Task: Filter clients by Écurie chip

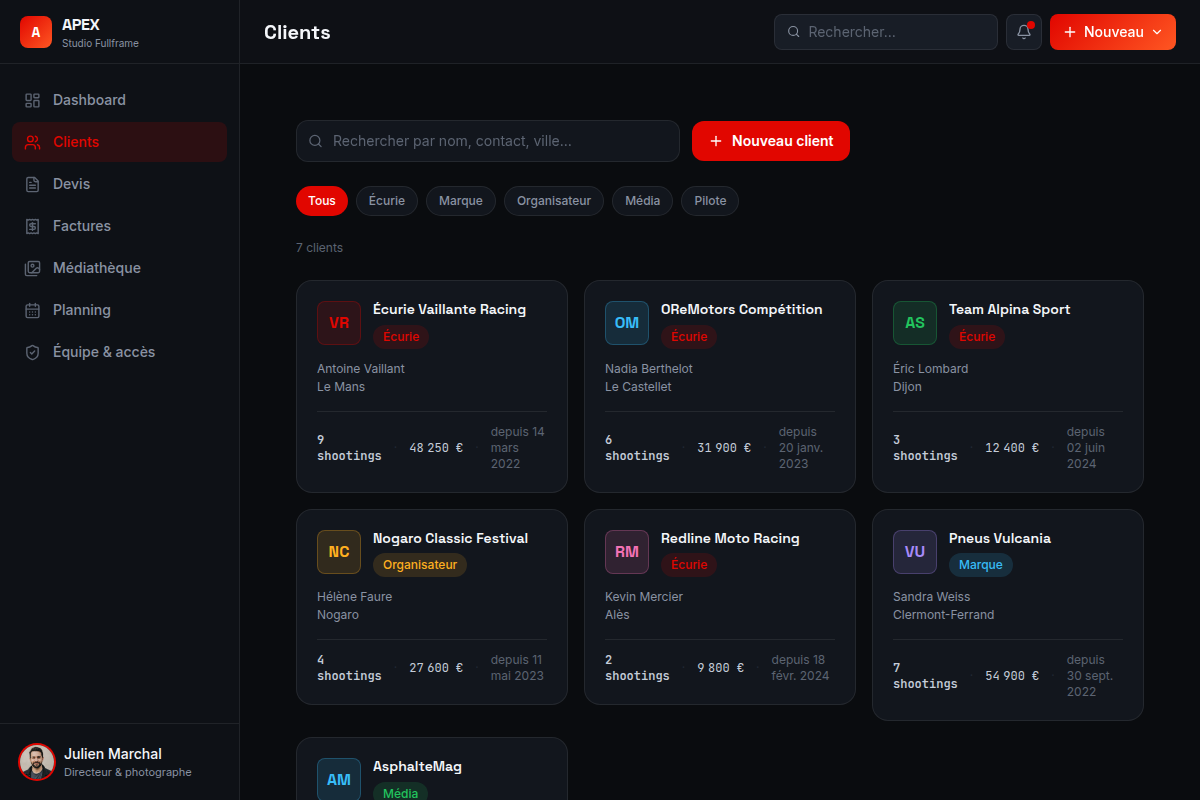Action: click(x=387, y=201)
